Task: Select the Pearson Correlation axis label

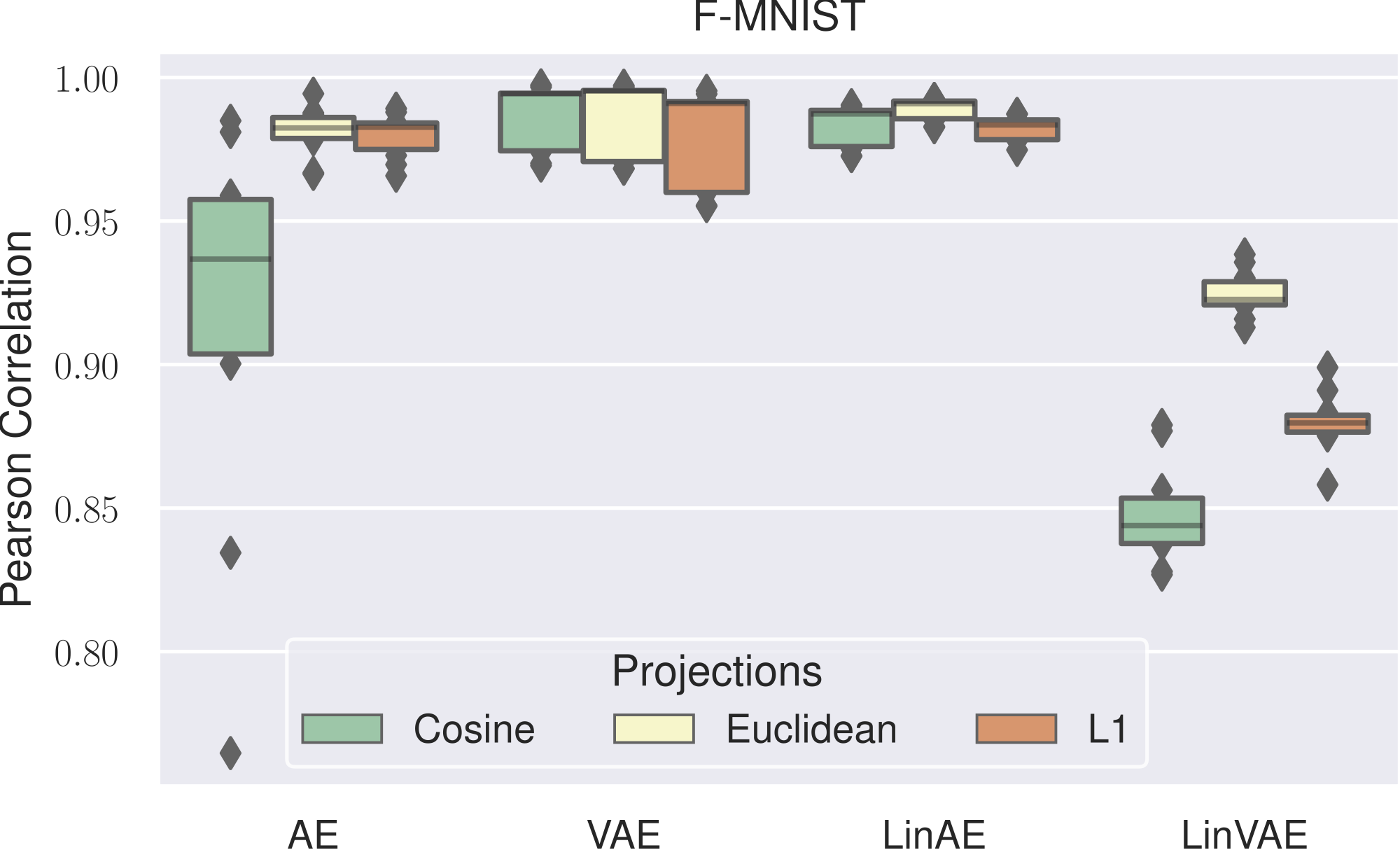Action: coord(17,419)
